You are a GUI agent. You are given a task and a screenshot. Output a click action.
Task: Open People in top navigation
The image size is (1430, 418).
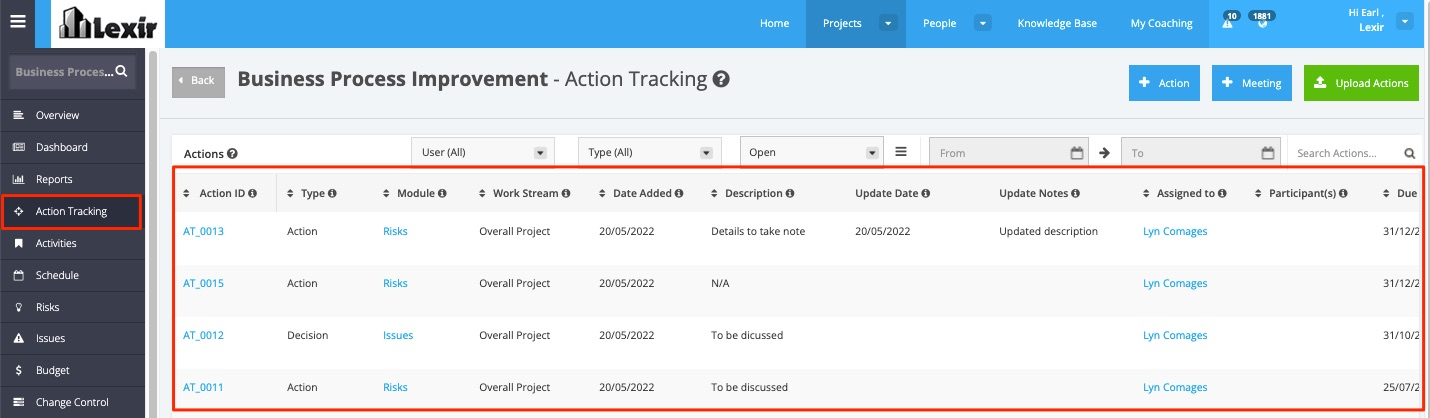tap(939, 23)
